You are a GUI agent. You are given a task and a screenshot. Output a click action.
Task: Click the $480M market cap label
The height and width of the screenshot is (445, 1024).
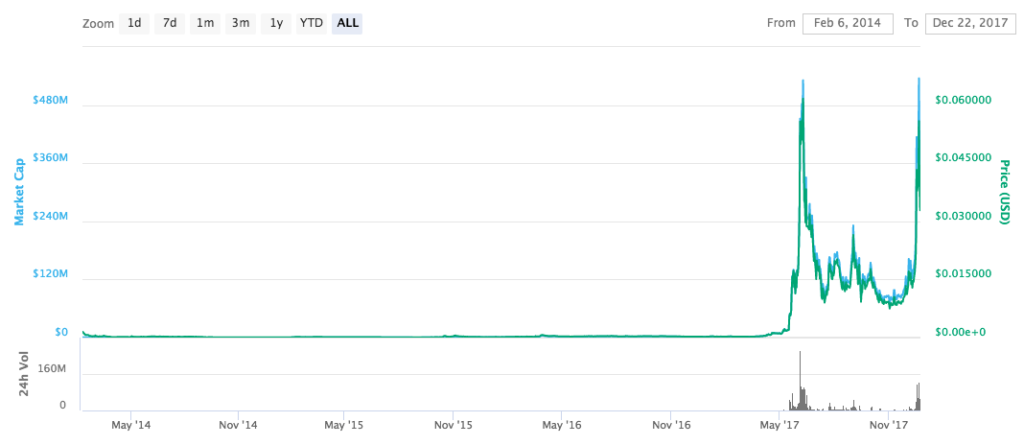coord(50,100)
